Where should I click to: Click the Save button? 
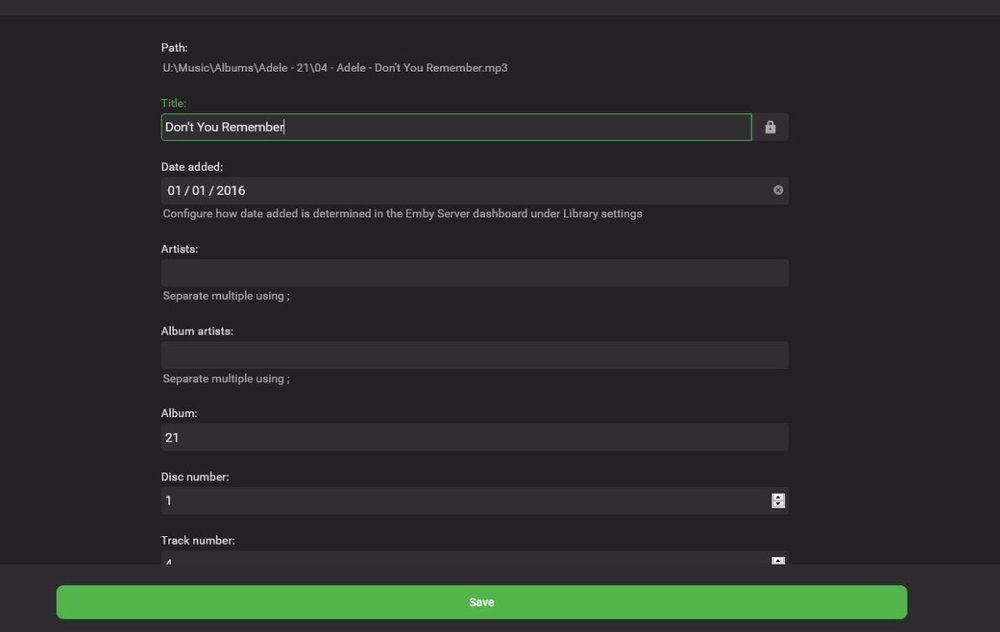coord(481,602)
